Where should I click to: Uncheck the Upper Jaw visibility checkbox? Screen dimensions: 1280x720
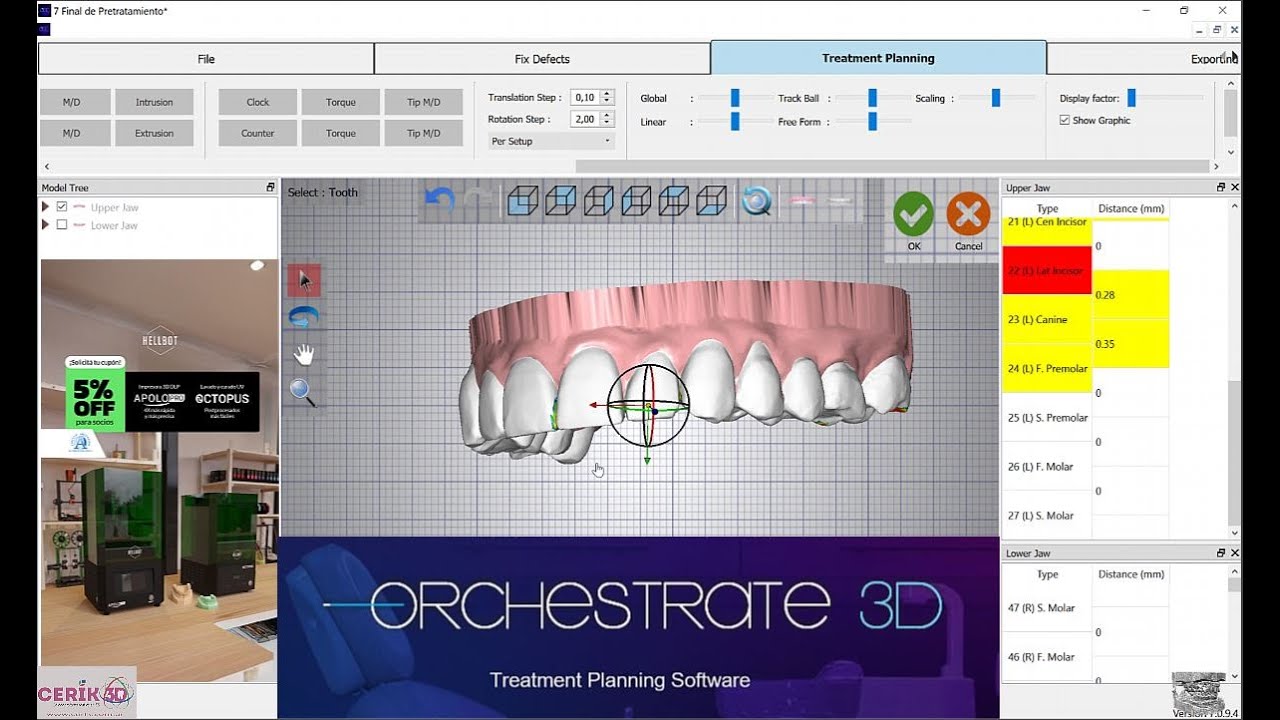[62, 207]
